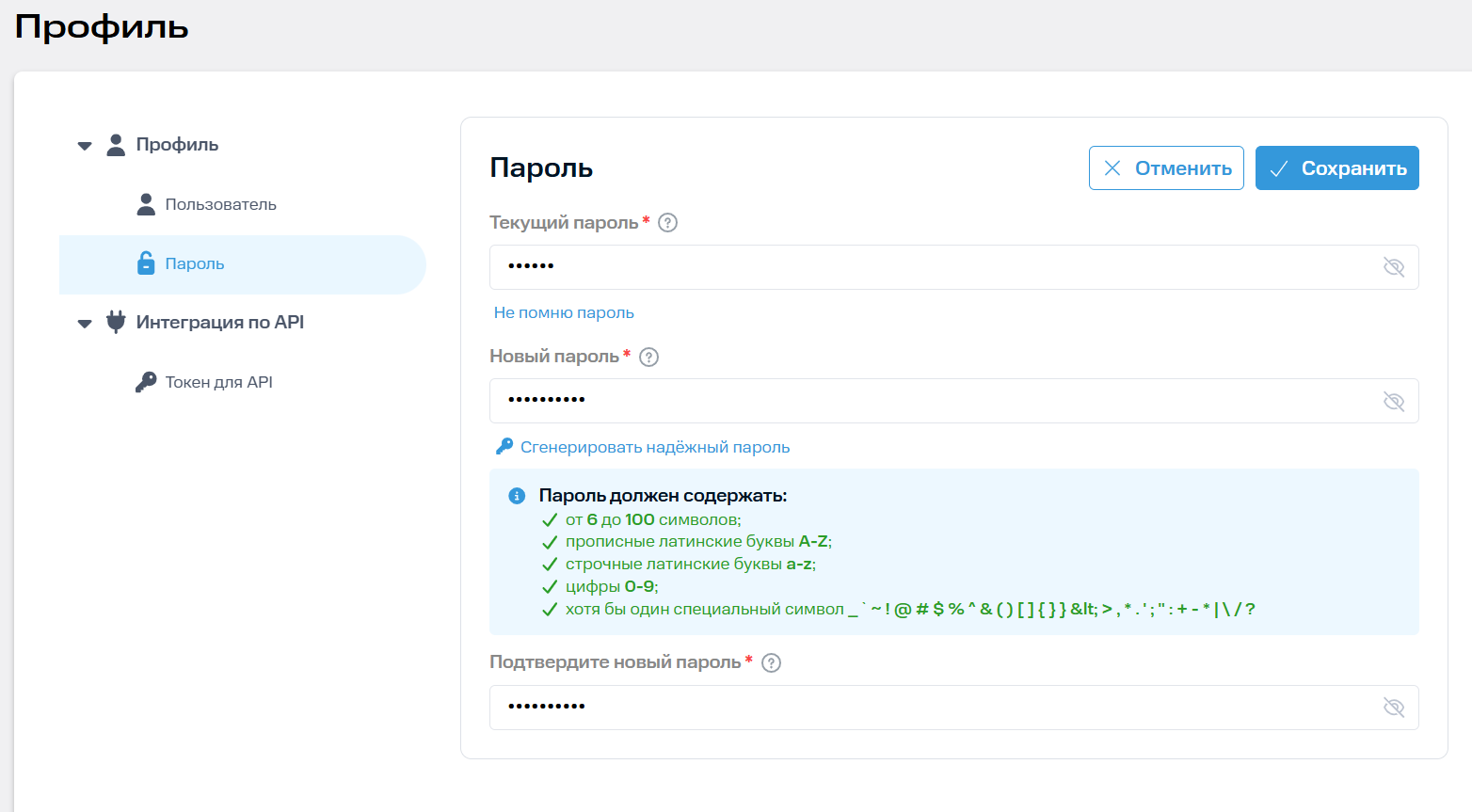
Task: Select the Профиль sidebar heading
Action: click(x=177, y=145)
